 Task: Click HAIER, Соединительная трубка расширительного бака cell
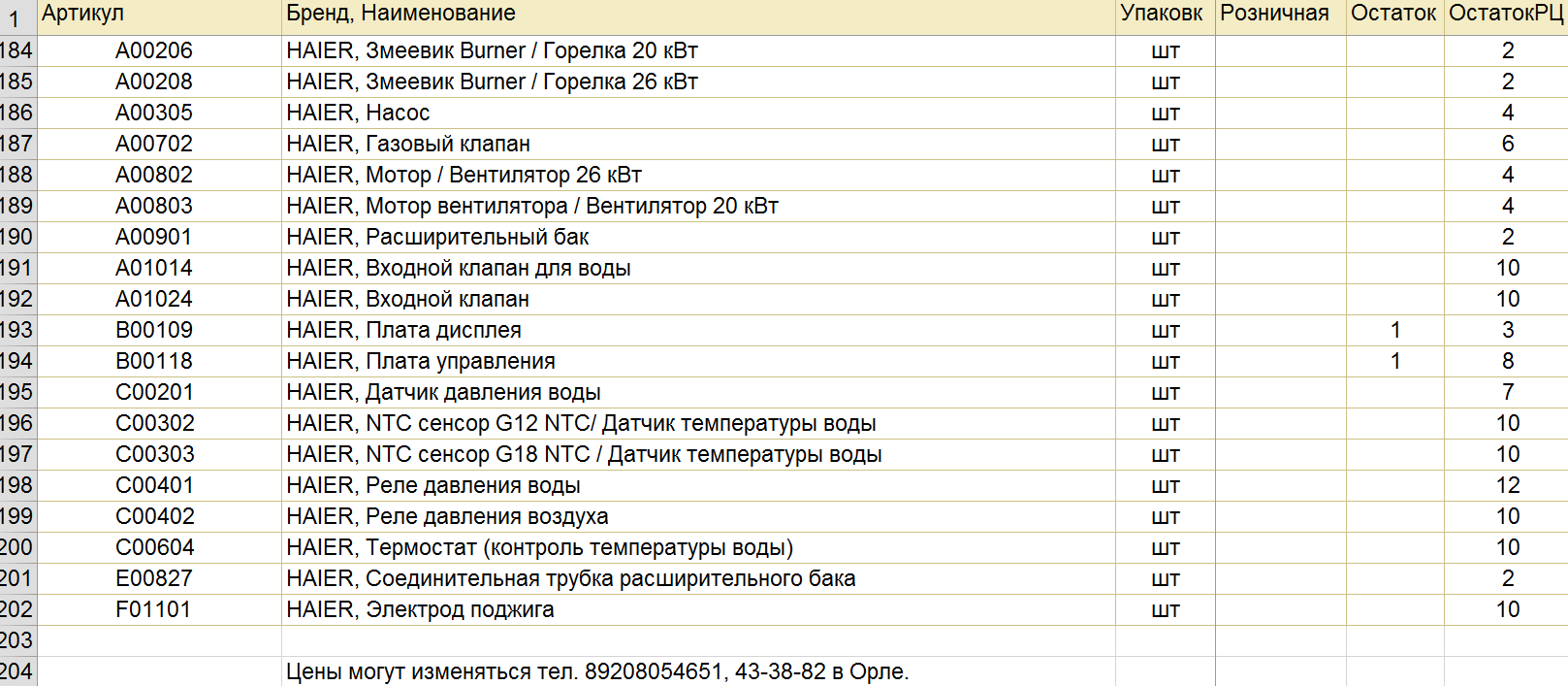point(698,579)
